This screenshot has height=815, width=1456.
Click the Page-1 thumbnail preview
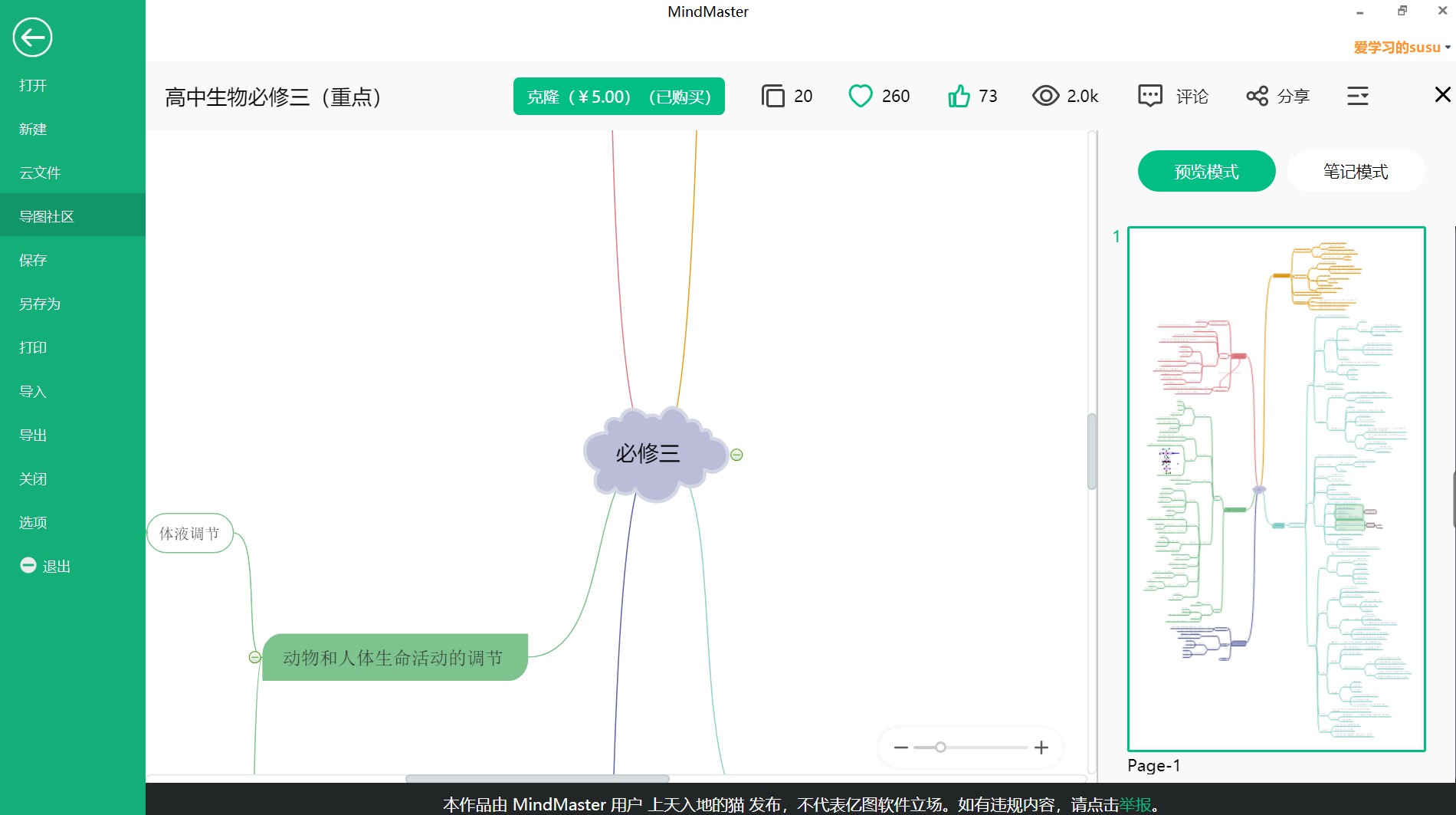pos(1276,489)
